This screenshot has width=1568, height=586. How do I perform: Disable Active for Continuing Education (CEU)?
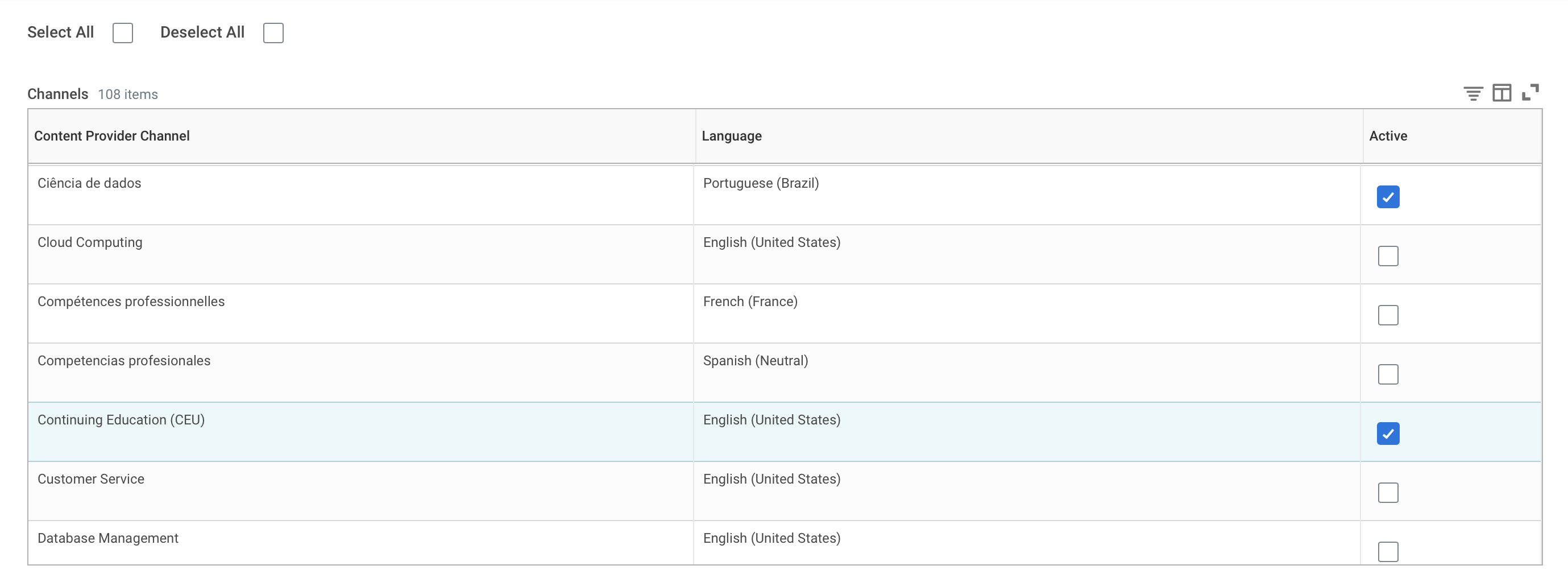coord(1388,434)
